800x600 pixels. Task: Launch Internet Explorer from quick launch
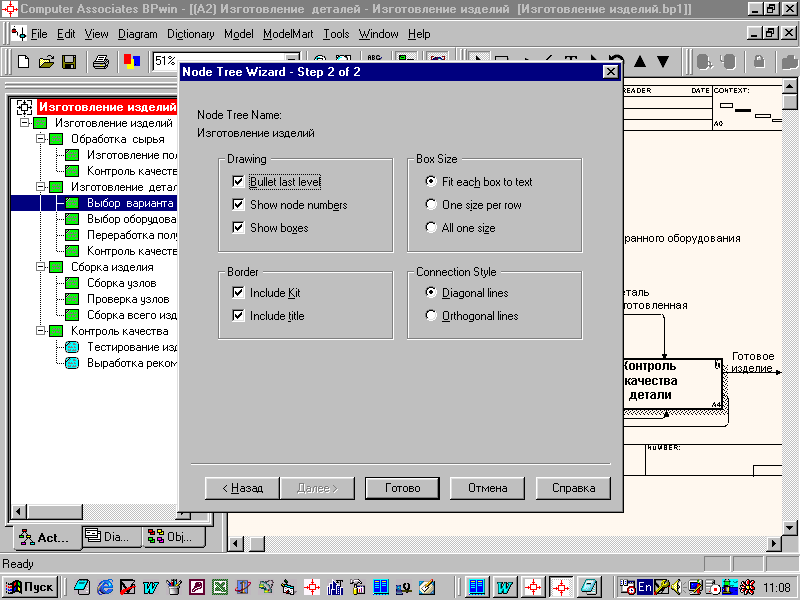[105, 587]
